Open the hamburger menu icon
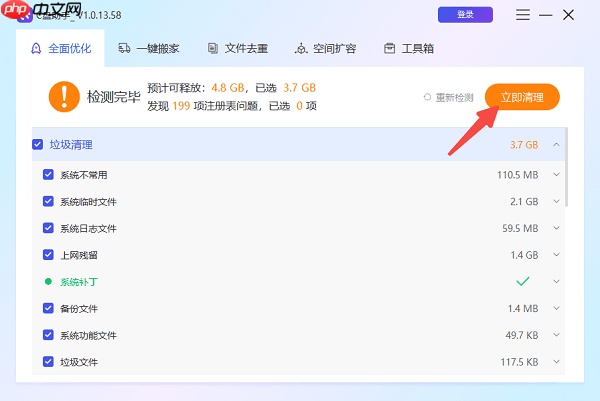Image resolution: width=600 pixels, height=401 pixels. point(523,15)
